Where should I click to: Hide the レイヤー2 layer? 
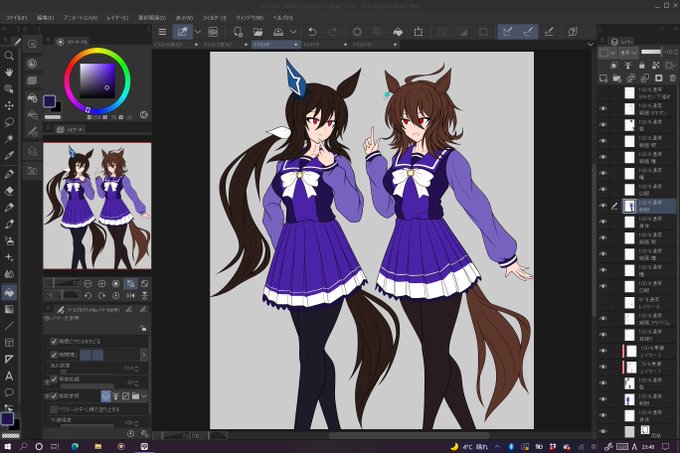coord(603,351)
